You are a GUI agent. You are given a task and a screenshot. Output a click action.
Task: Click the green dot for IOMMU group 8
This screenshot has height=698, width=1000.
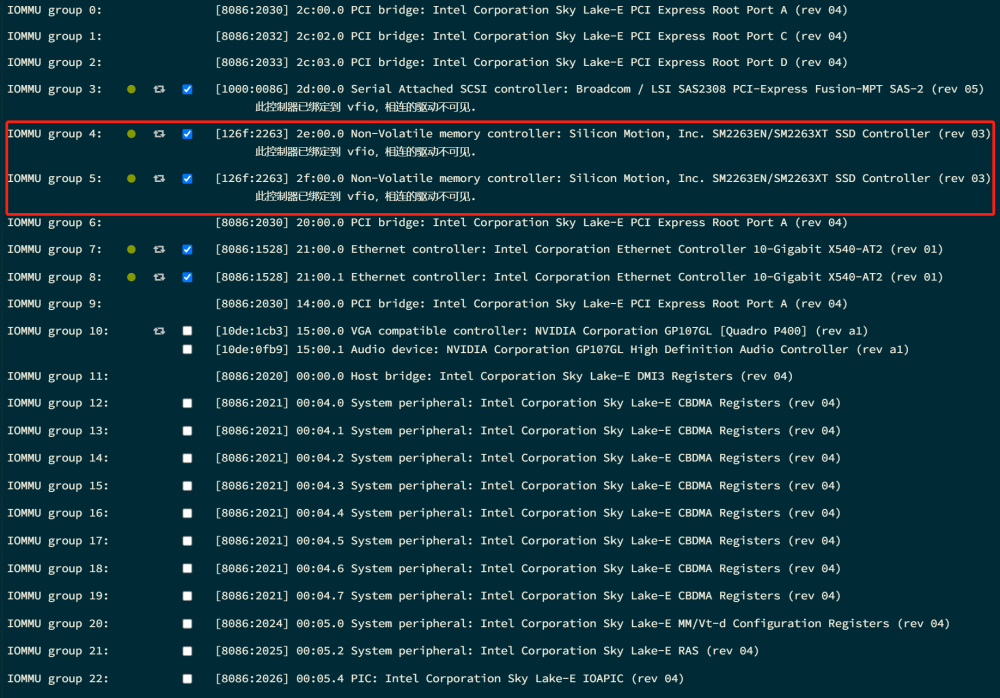pos(131,277)
